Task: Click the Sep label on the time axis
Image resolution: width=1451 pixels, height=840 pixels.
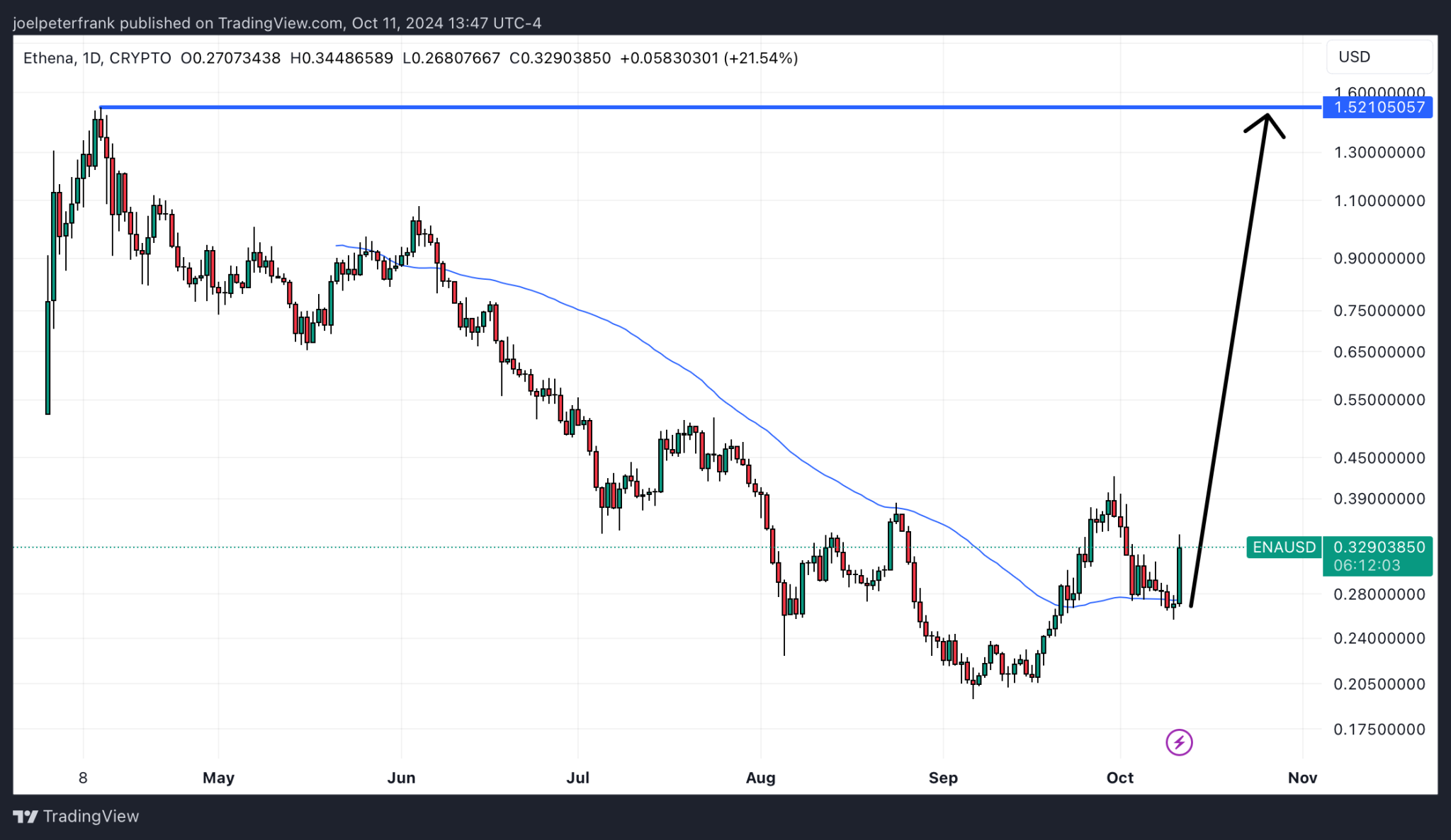Action: (943, 778)
